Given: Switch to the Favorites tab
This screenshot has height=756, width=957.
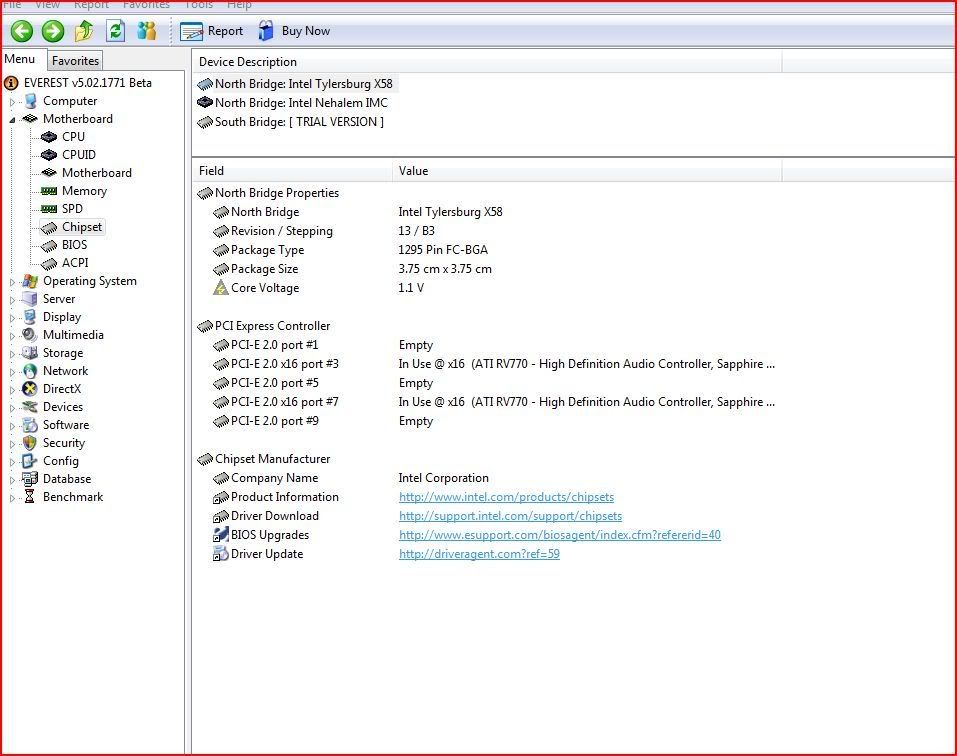Looking at the screenshot, I should click(x=75, y=60).
